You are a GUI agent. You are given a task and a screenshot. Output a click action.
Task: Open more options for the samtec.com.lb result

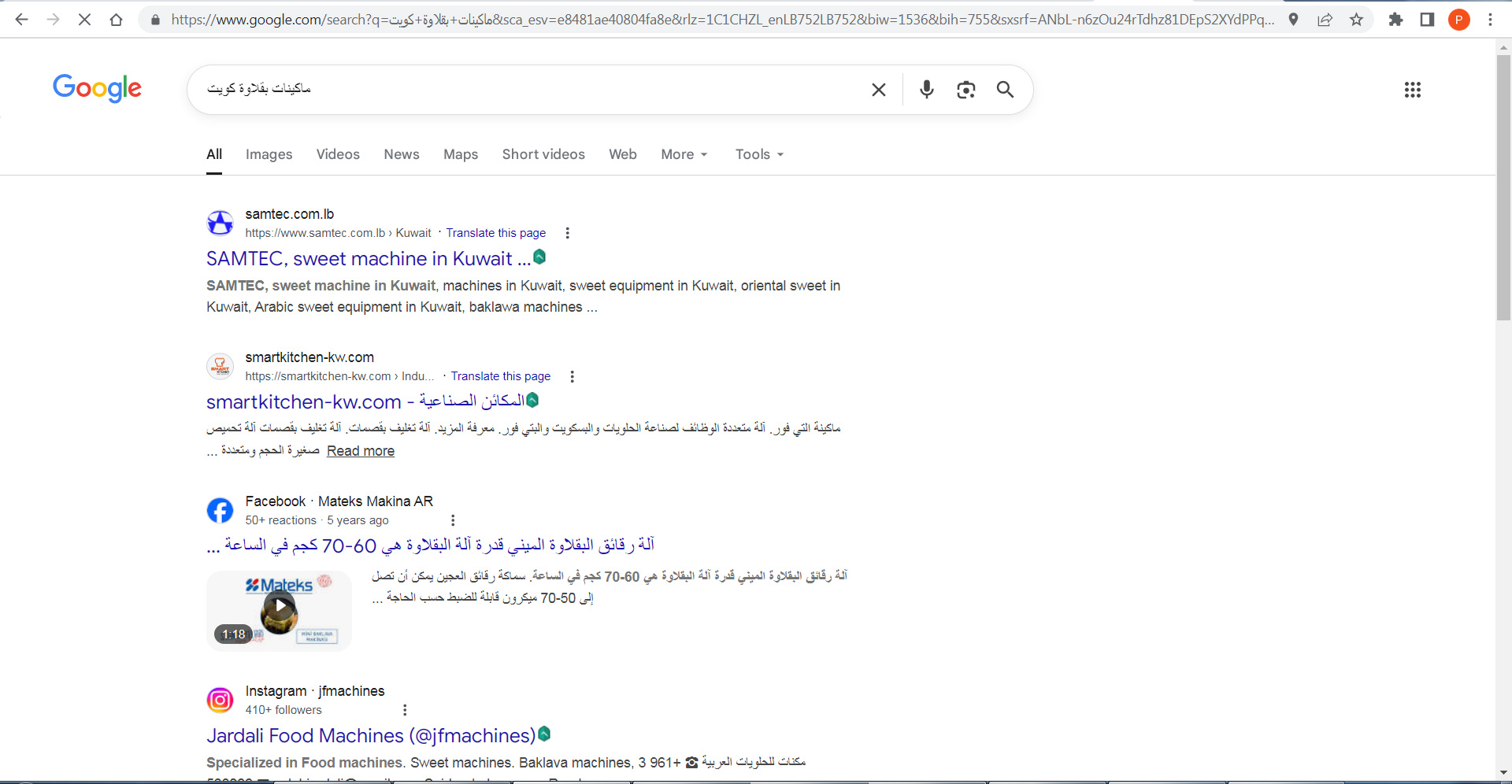pyautogui.click(x=567, y=233)
